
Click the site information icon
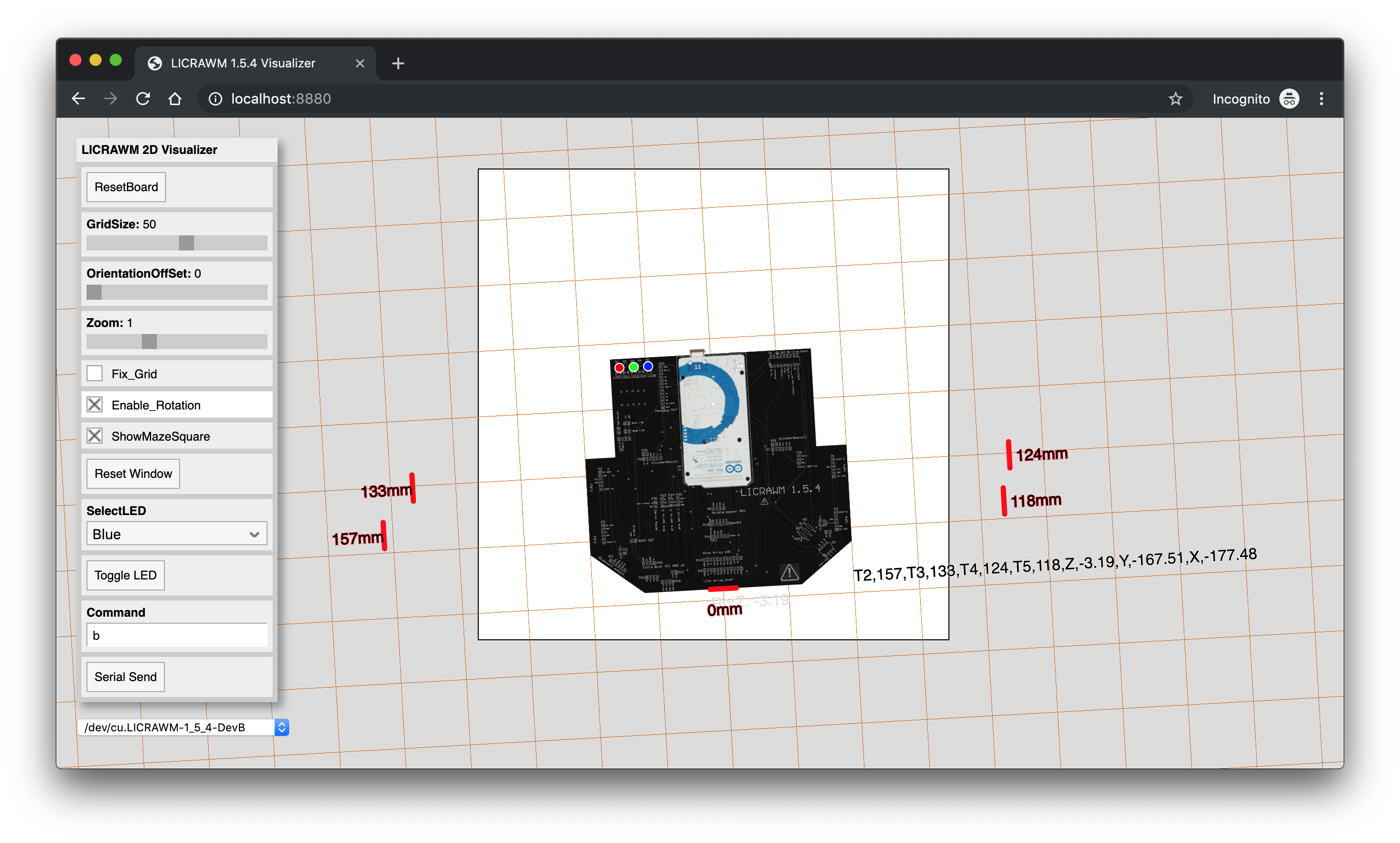click(215, 99)
